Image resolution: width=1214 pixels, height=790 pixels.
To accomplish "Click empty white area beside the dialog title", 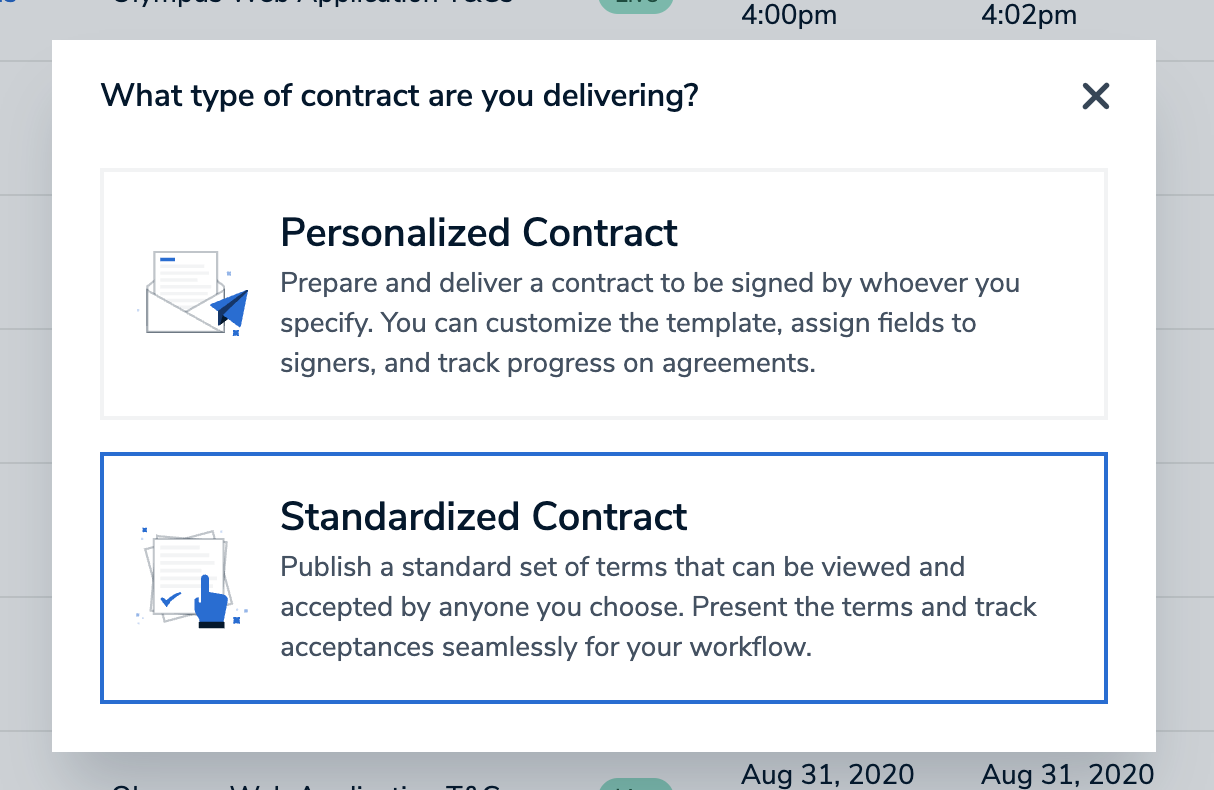I will tap(890, 96).
